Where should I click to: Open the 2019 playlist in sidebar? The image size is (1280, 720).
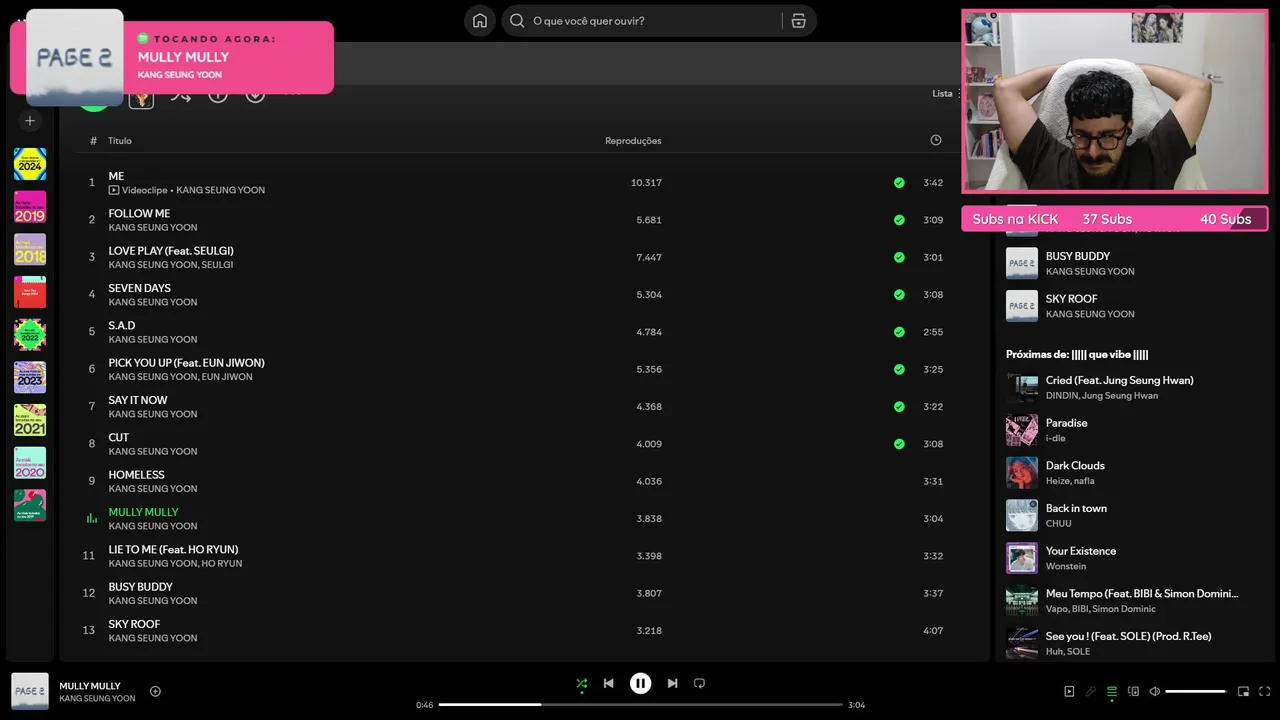coord(30,207)
